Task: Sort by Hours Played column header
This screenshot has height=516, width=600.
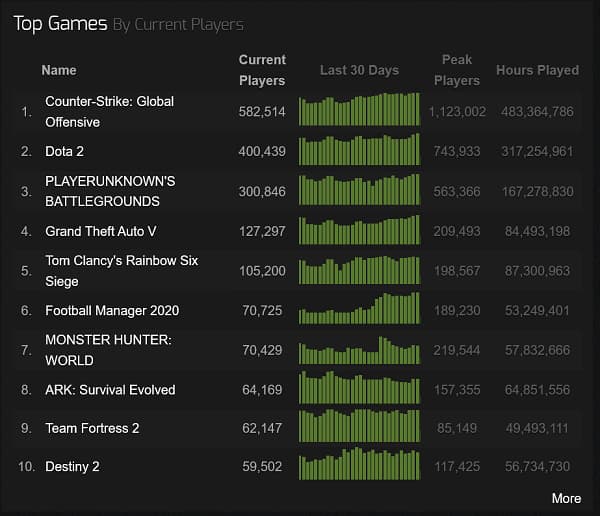Action: [537, 70]
